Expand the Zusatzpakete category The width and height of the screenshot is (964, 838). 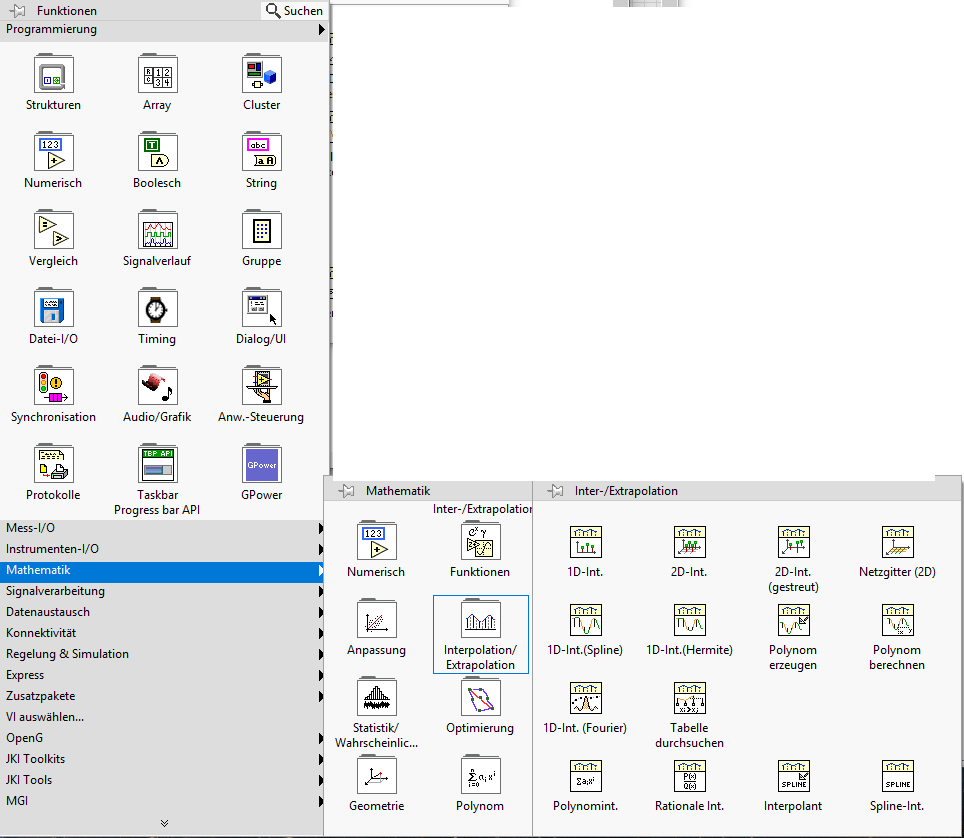[x=164, y=696]
